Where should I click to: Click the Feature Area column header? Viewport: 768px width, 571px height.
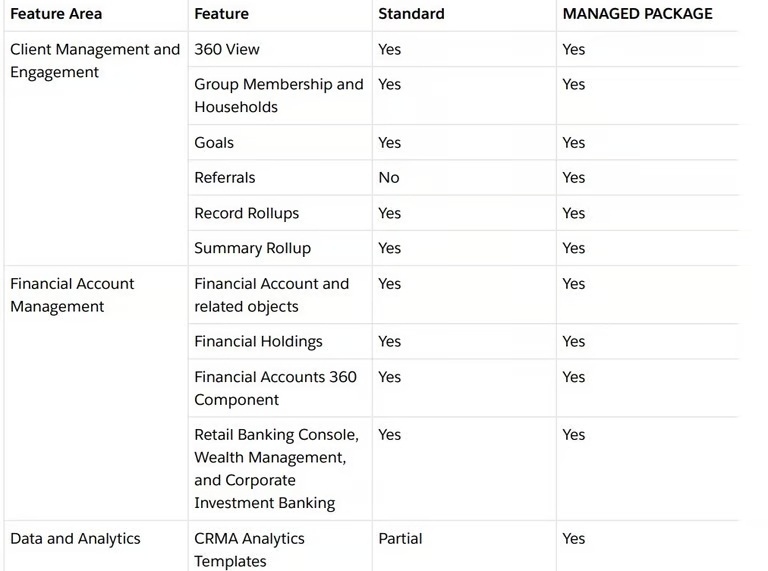tap(56, 14)
